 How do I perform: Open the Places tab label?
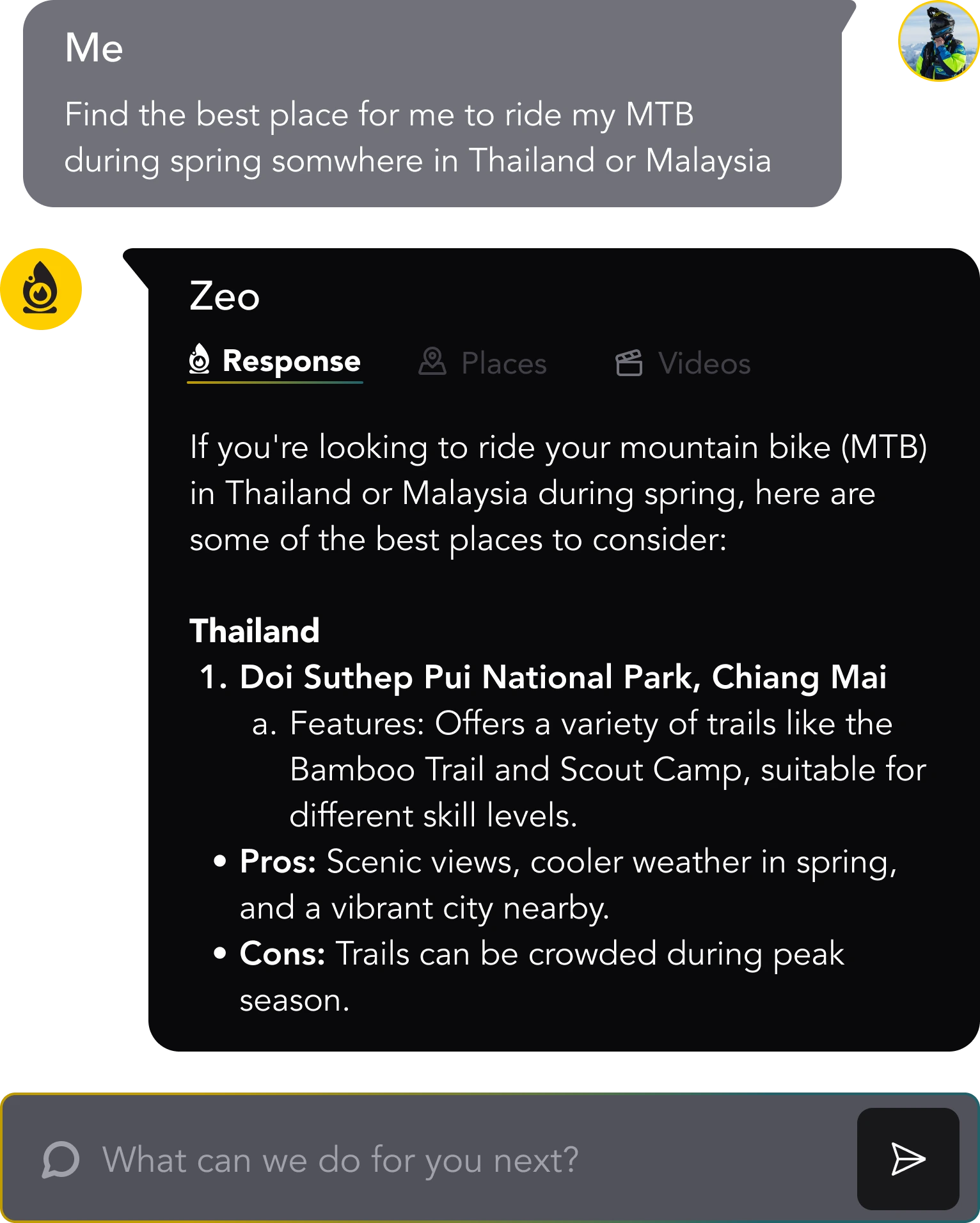coord(504,363)
